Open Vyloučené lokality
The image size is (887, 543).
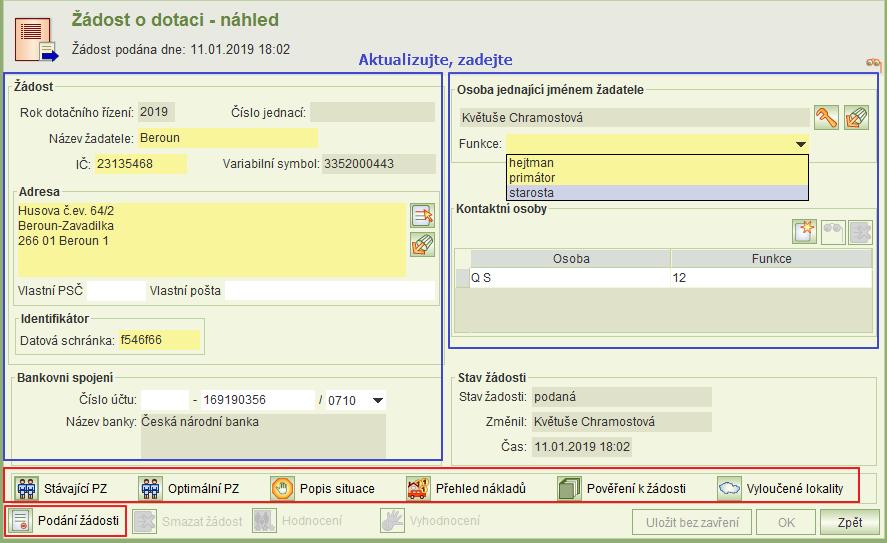781,488
